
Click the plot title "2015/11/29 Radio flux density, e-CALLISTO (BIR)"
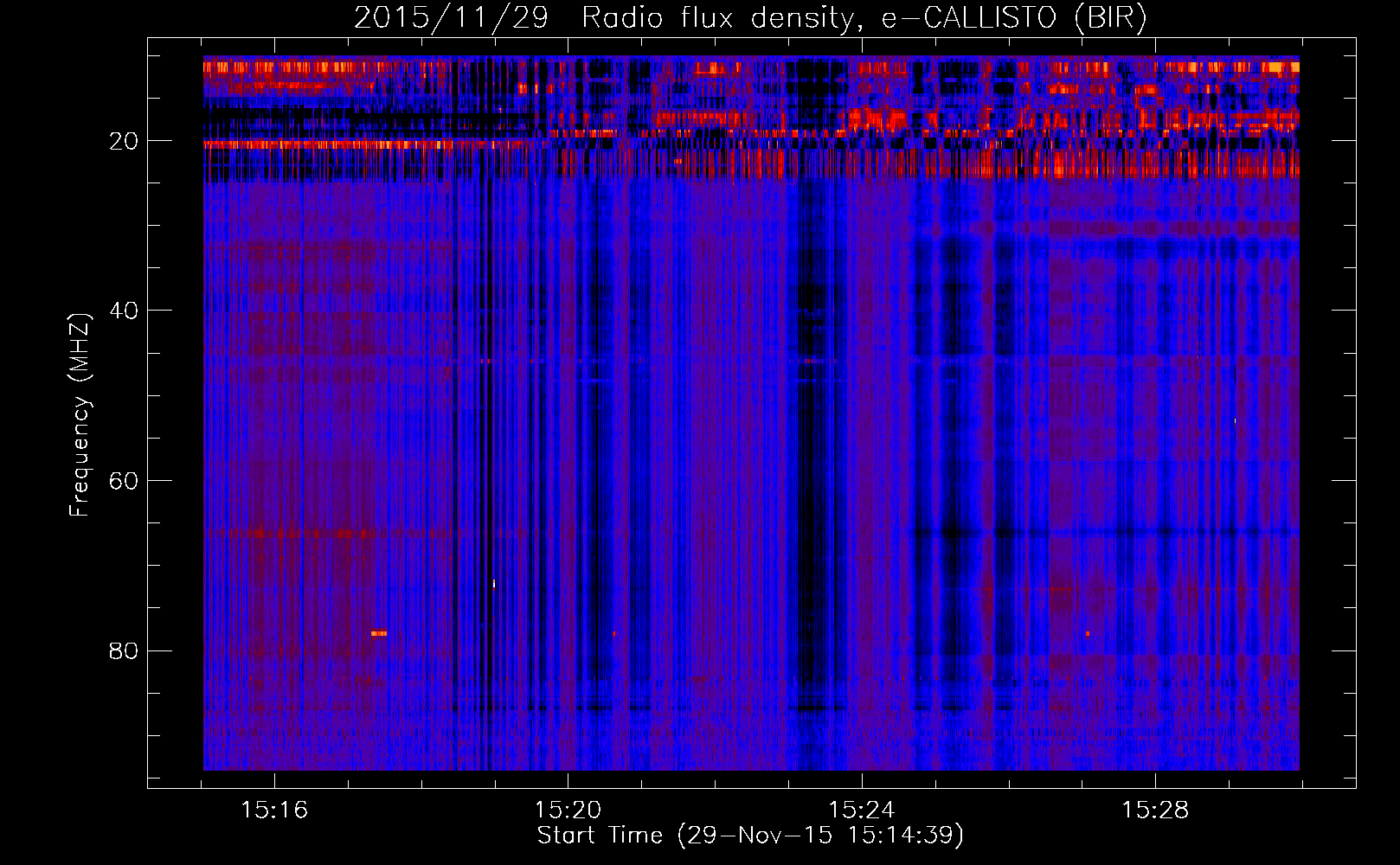pos(750,18)
